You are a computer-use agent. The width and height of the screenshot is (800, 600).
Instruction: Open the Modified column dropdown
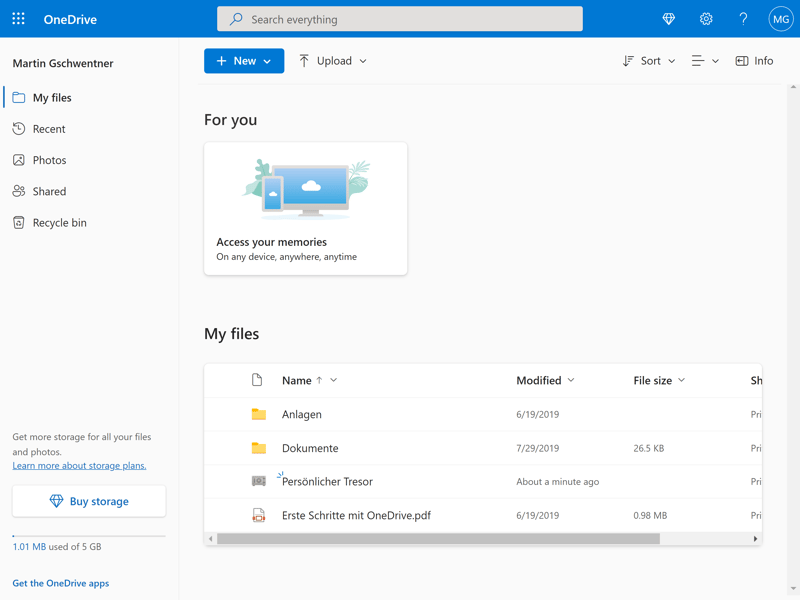tap(571, 380)
